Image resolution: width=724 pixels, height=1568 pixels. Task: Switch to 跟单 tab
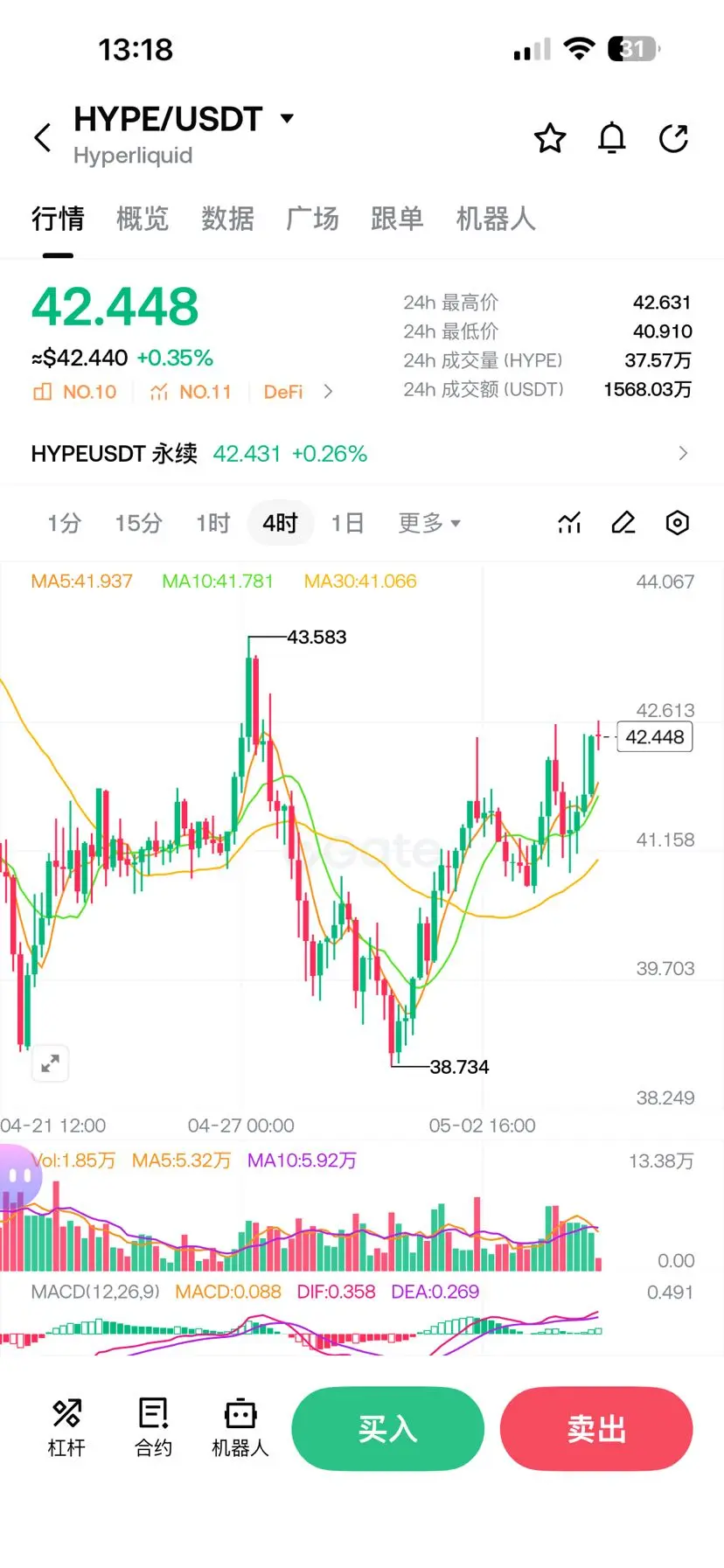[x=397, y=219]
